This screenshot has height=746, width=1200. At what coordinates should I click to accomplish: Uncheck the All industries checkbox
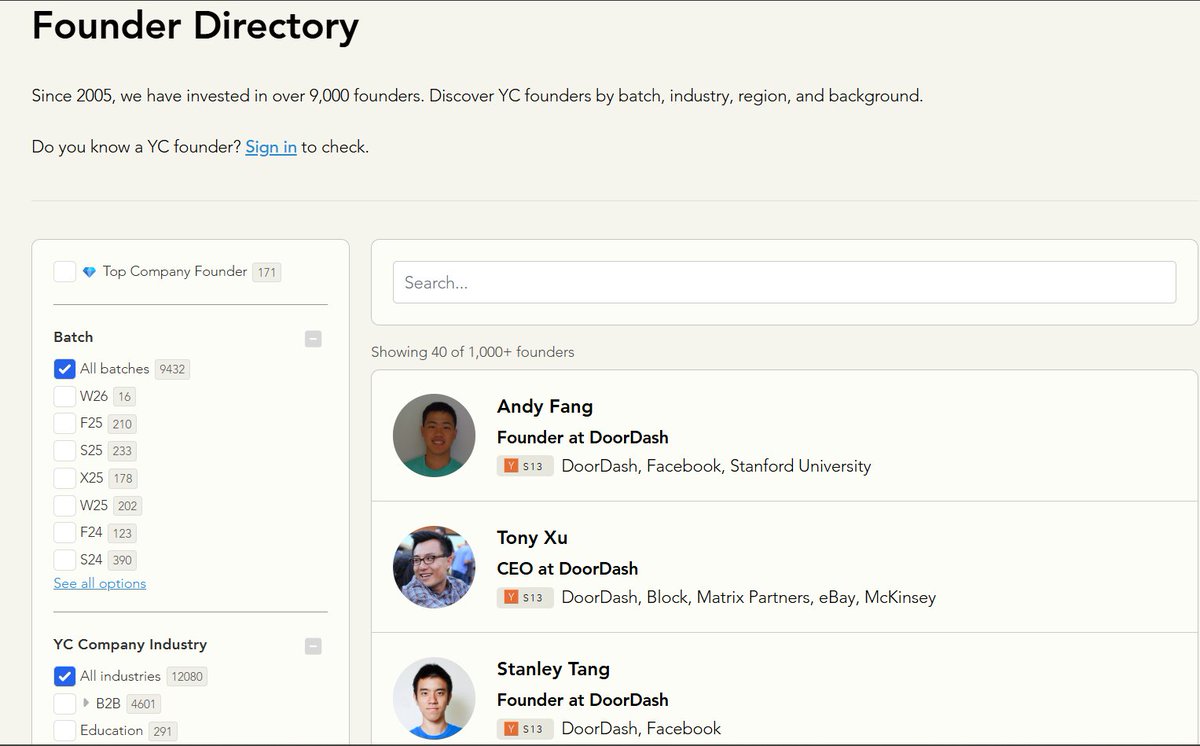(x=65, y=676)
